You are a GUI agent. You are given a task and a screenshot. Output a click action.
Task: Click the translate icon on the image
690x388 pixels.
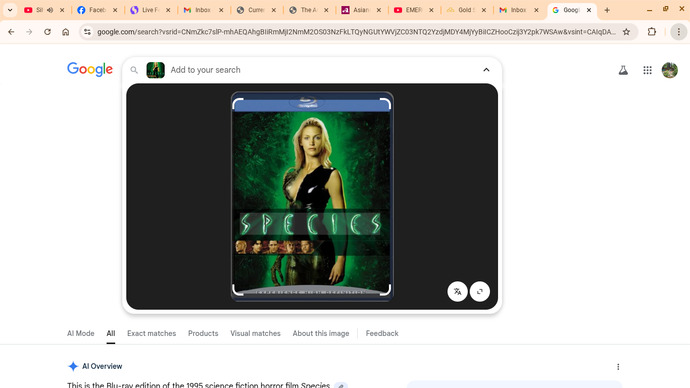click(x=457, y=292)
